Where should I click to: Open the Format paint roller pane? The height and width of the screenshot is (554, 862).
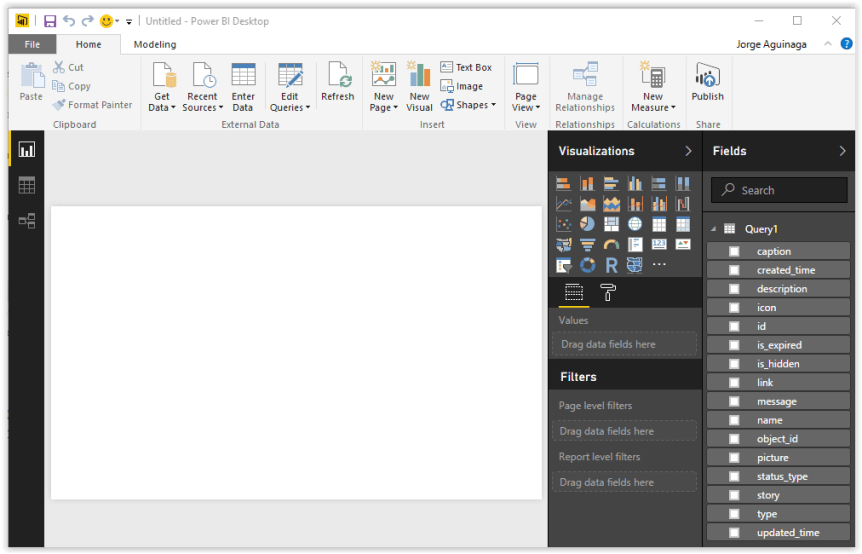pyautogui.click(x=607, y=292)
